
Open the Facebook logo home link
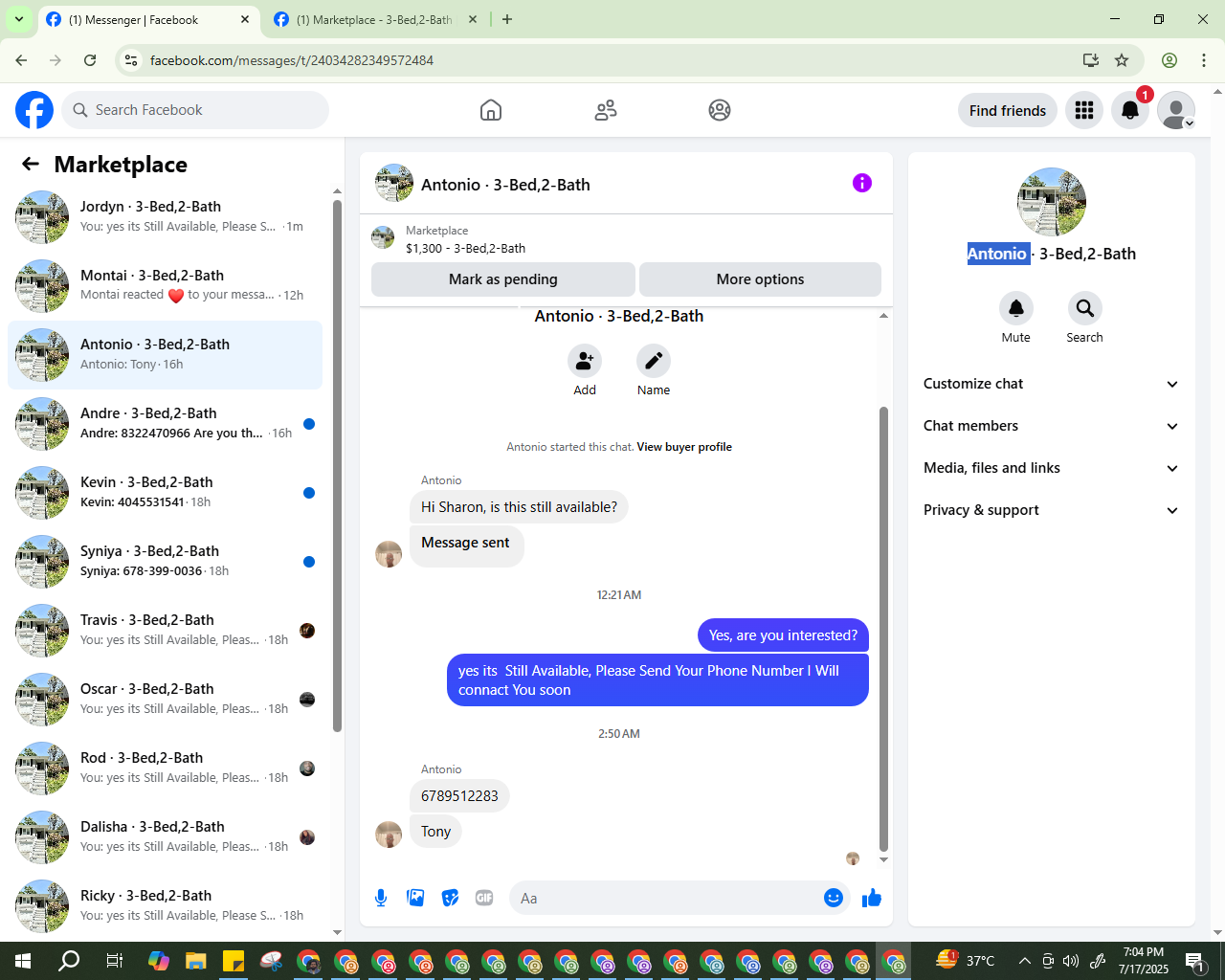coord(34,110)
